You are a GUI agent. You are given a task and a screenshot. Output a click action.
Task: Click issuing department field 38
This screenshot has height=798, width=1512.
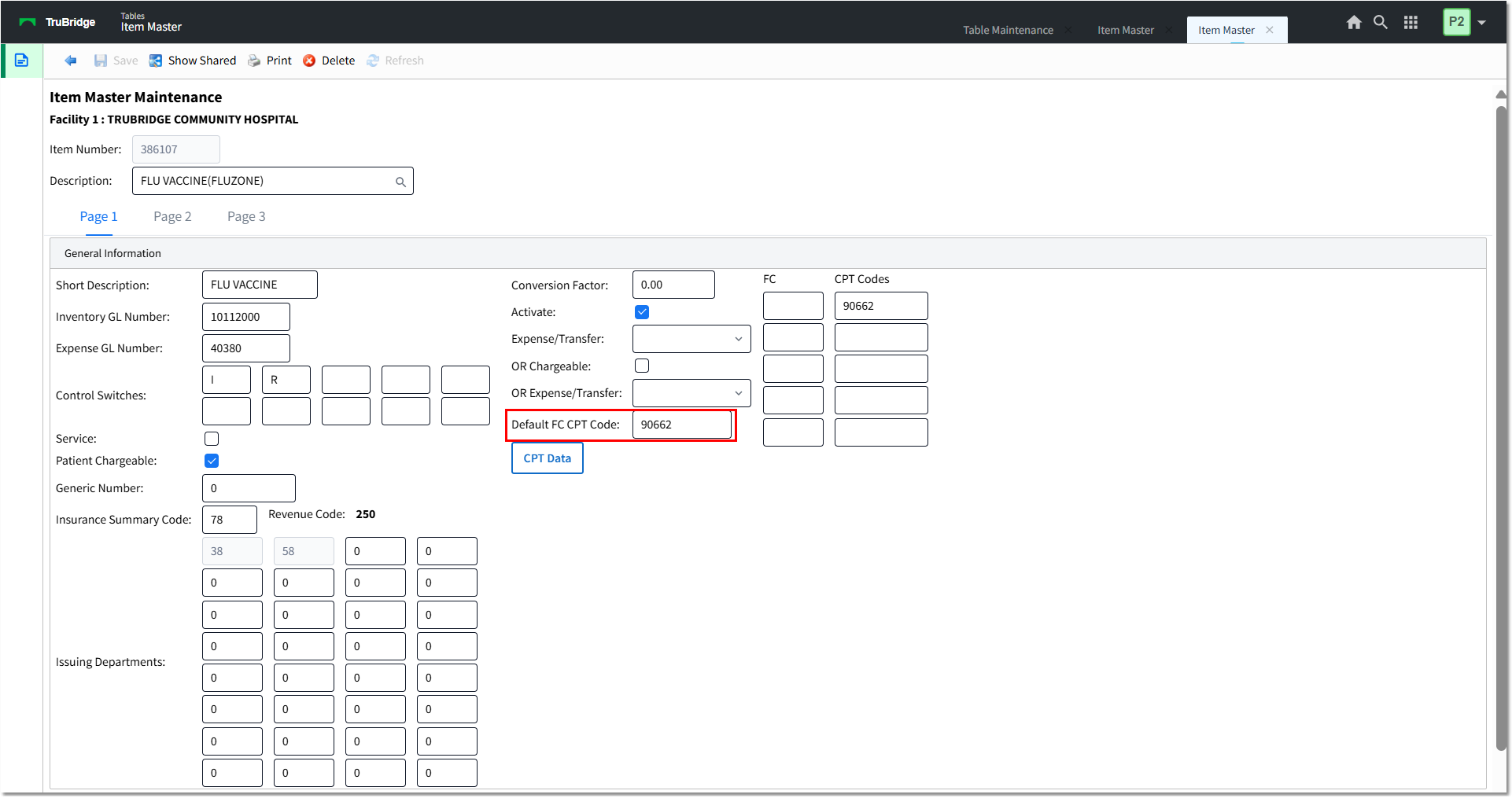pos(232,551)
